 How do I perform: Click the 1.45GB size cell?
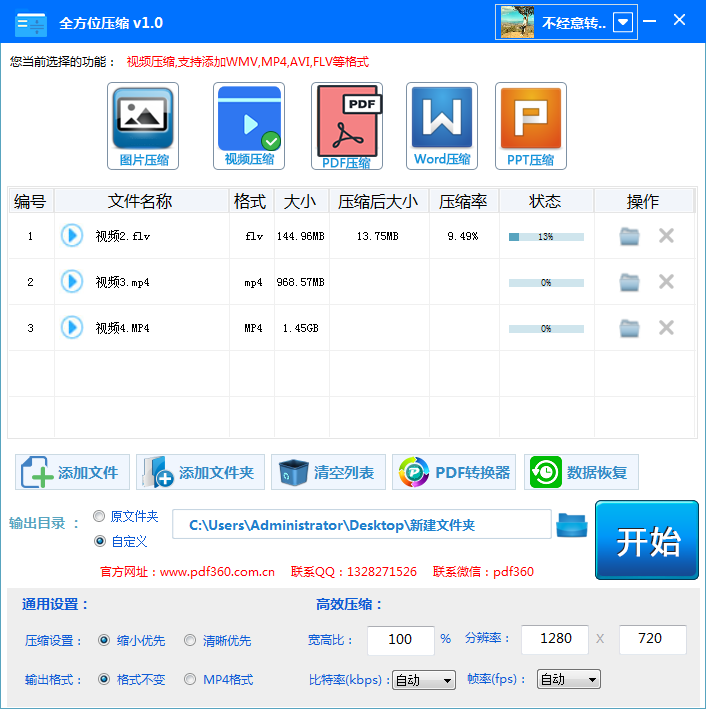click(x=301, y=328)
